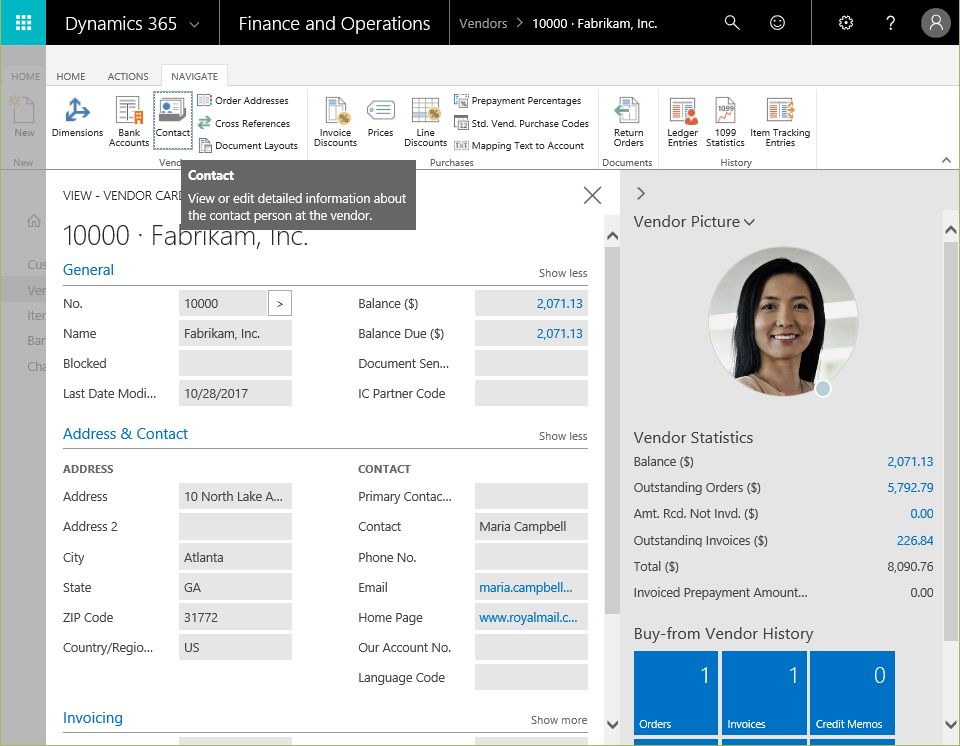Click Outstanding Orders amount 5,792.79

point(910,488)
